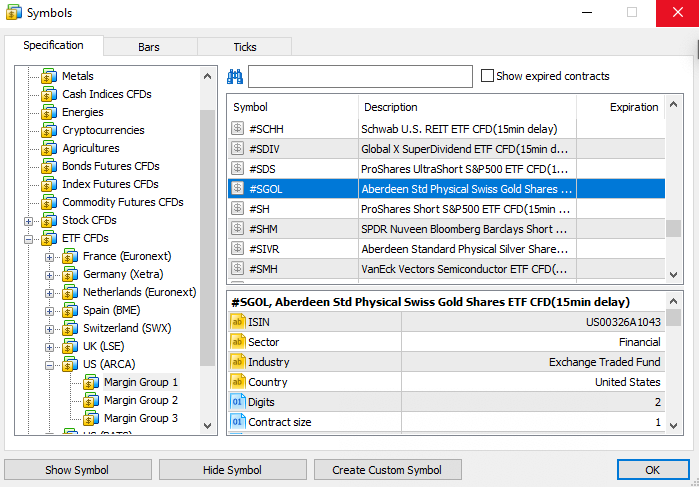Screen dimensions: 699x487
Task: Click the Contract size row
Action: [446, 422]
